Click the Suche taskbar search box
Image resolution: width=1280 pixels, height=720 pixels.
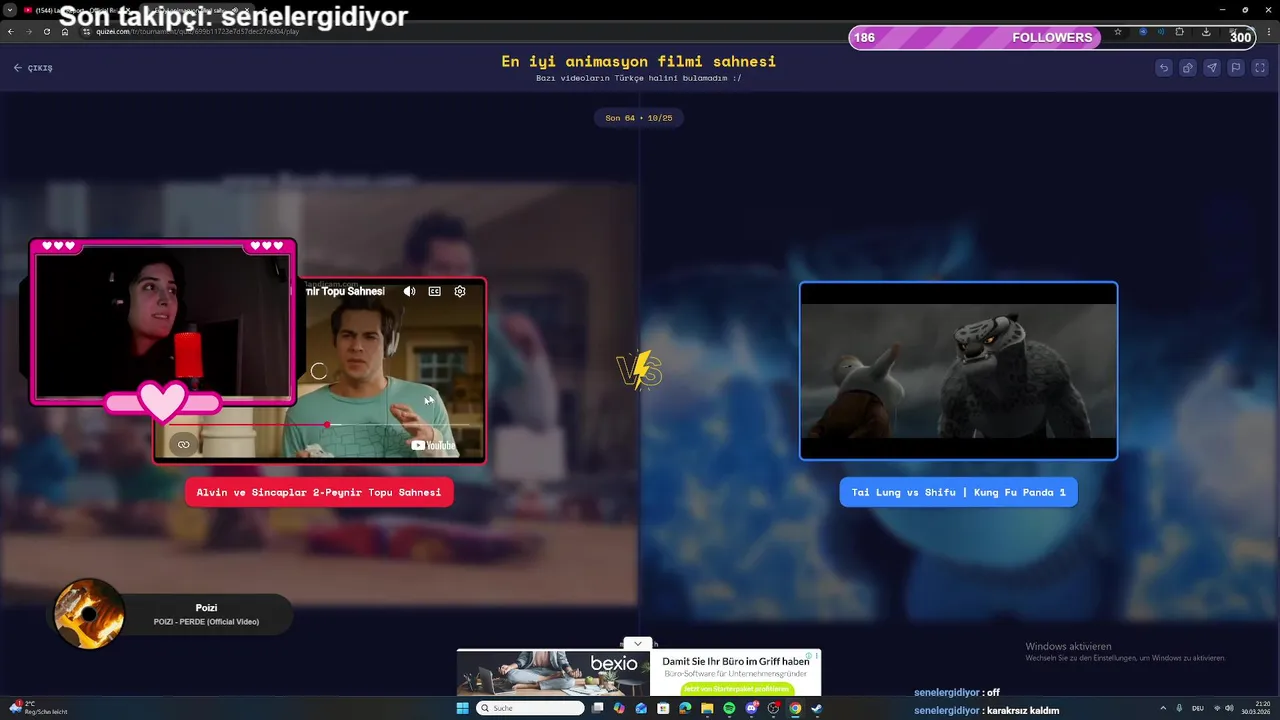click(x=530, y=708)
